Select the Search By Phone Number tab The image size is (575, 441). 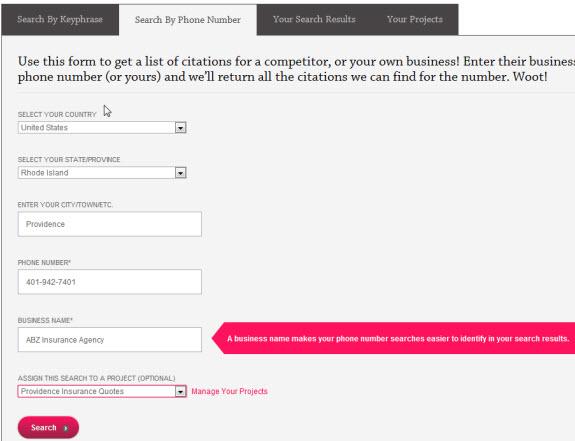188,20
